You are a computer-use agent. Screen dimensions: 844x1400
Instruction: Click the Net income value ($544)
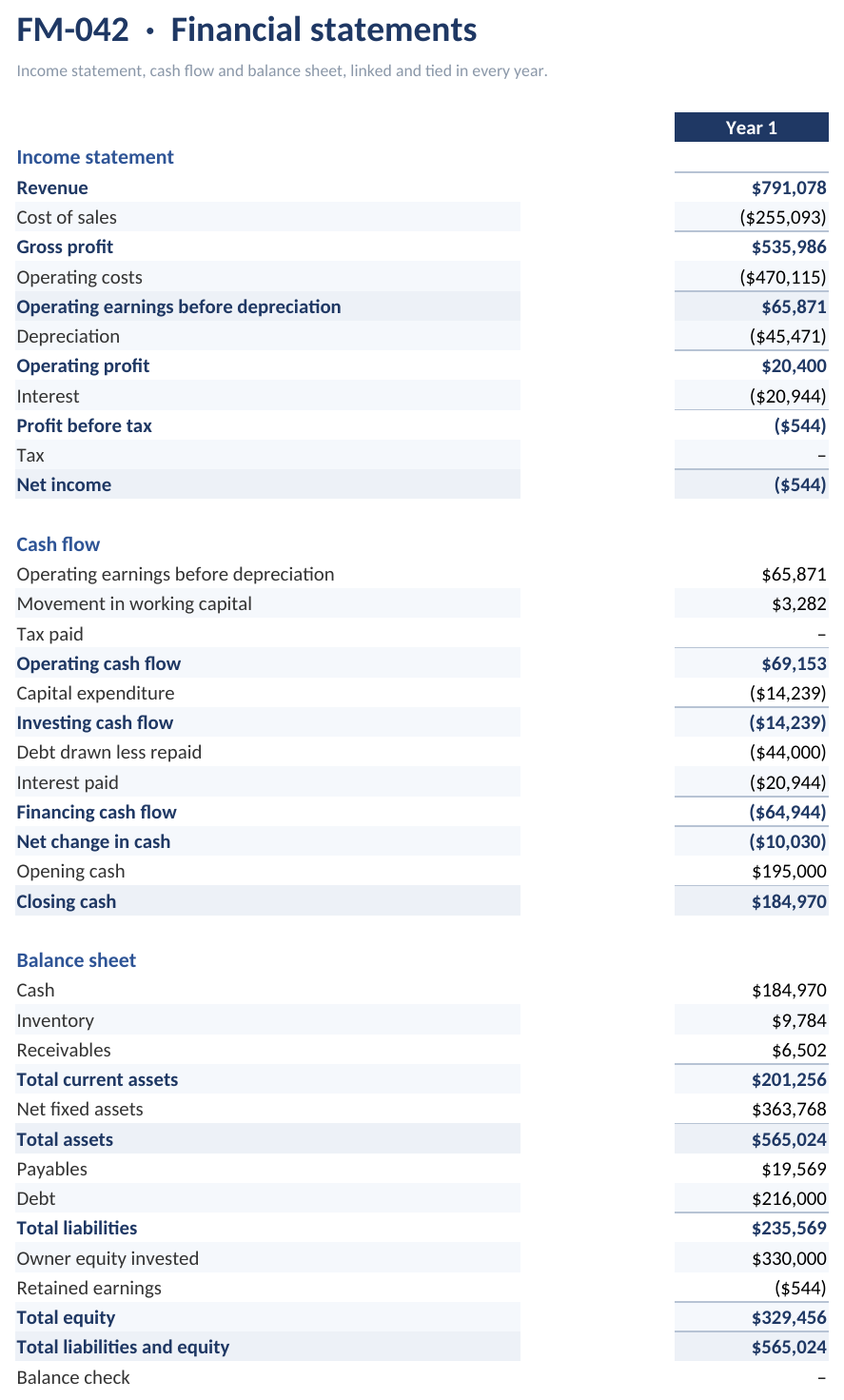tap(800, 484)
